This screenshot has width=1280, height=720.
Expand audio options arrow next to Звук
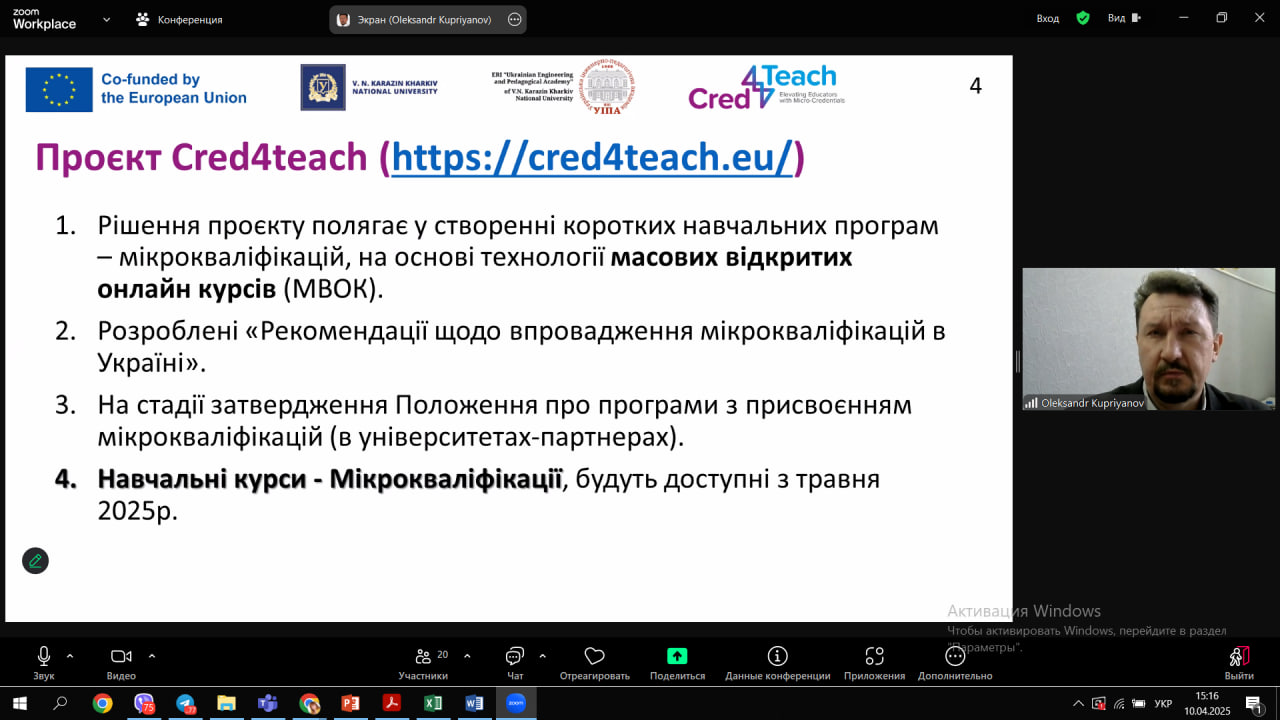click(x=70, y=656)
